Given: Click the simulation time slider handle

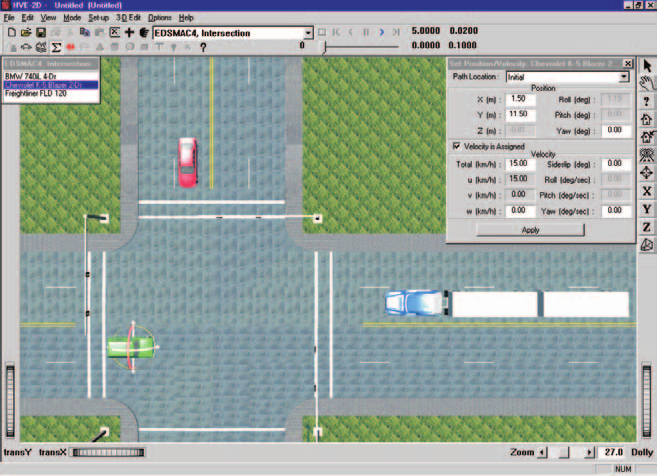Looking at the screenshot, I should pyautogui.click(x=324, y=48).
